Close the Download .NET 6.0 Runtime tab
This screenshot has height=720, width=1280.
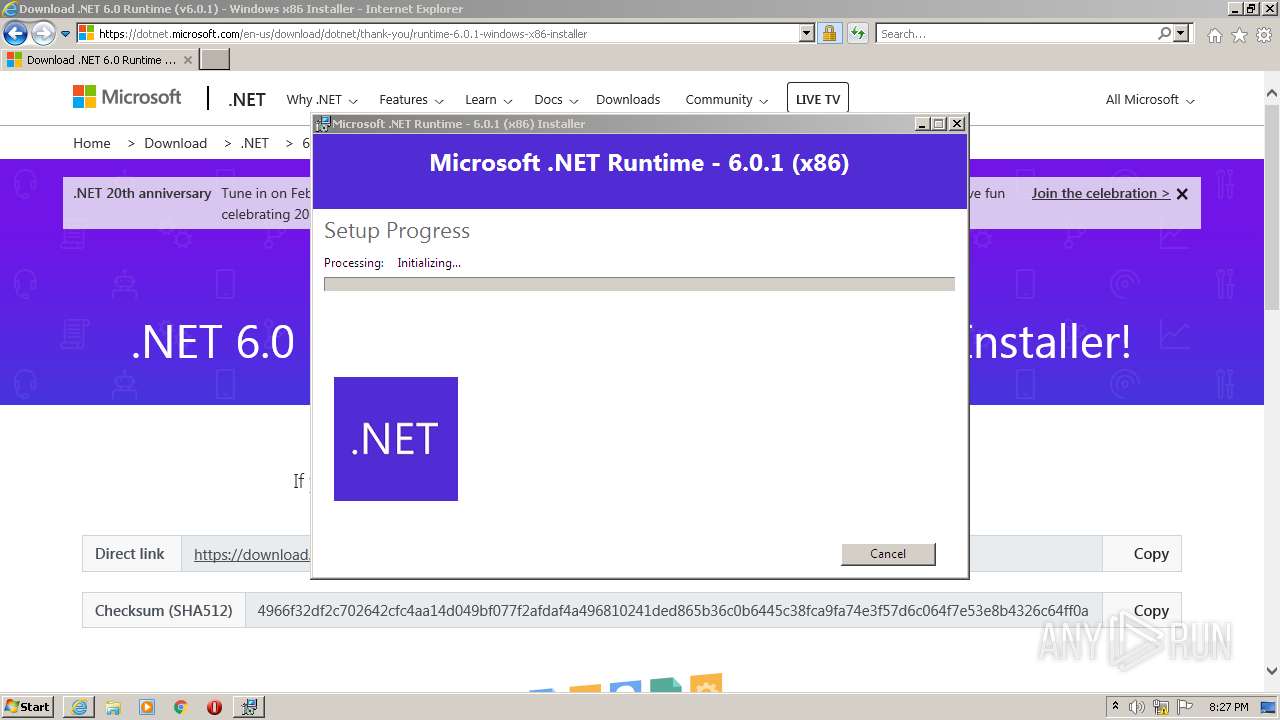pos(187,60)
